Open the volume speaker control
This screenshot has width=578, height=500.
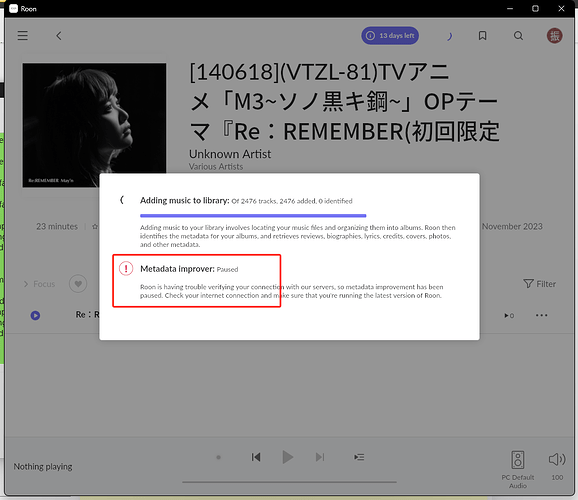[x=557, y=459]
